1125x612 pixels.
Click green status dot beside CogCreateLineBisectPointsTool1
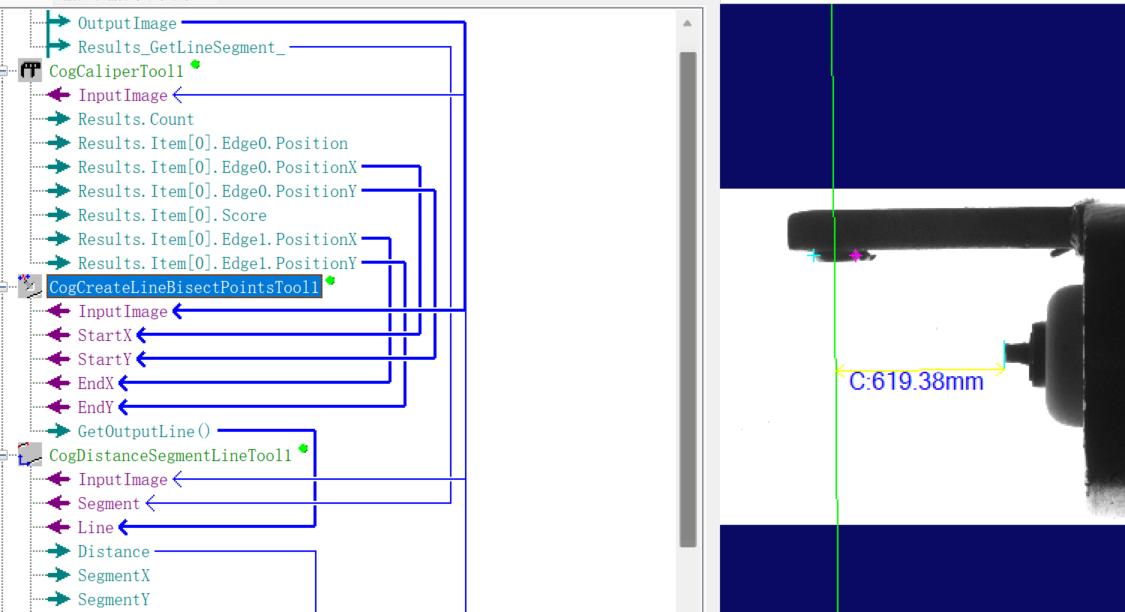pyautogui.click(x=330, y=281)
